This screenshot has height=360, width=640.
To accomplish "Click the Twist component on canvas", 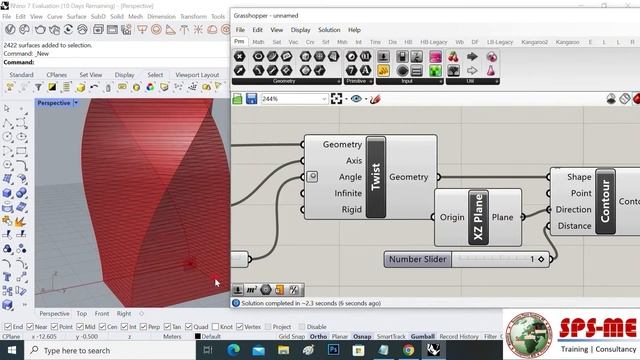I will pos(376,177).
